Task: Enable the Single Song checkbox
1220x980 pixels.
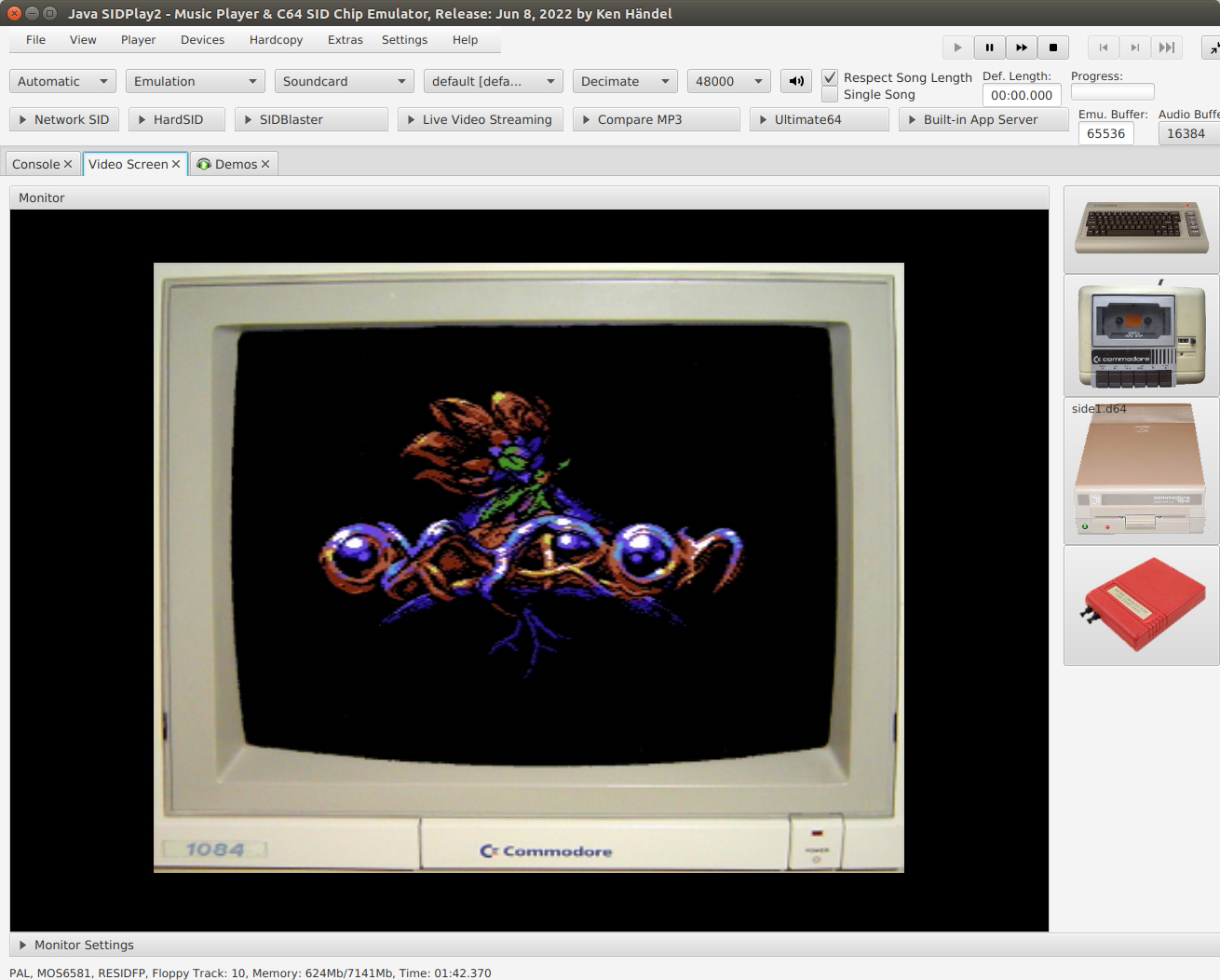Action: click(x=830, y=95)
